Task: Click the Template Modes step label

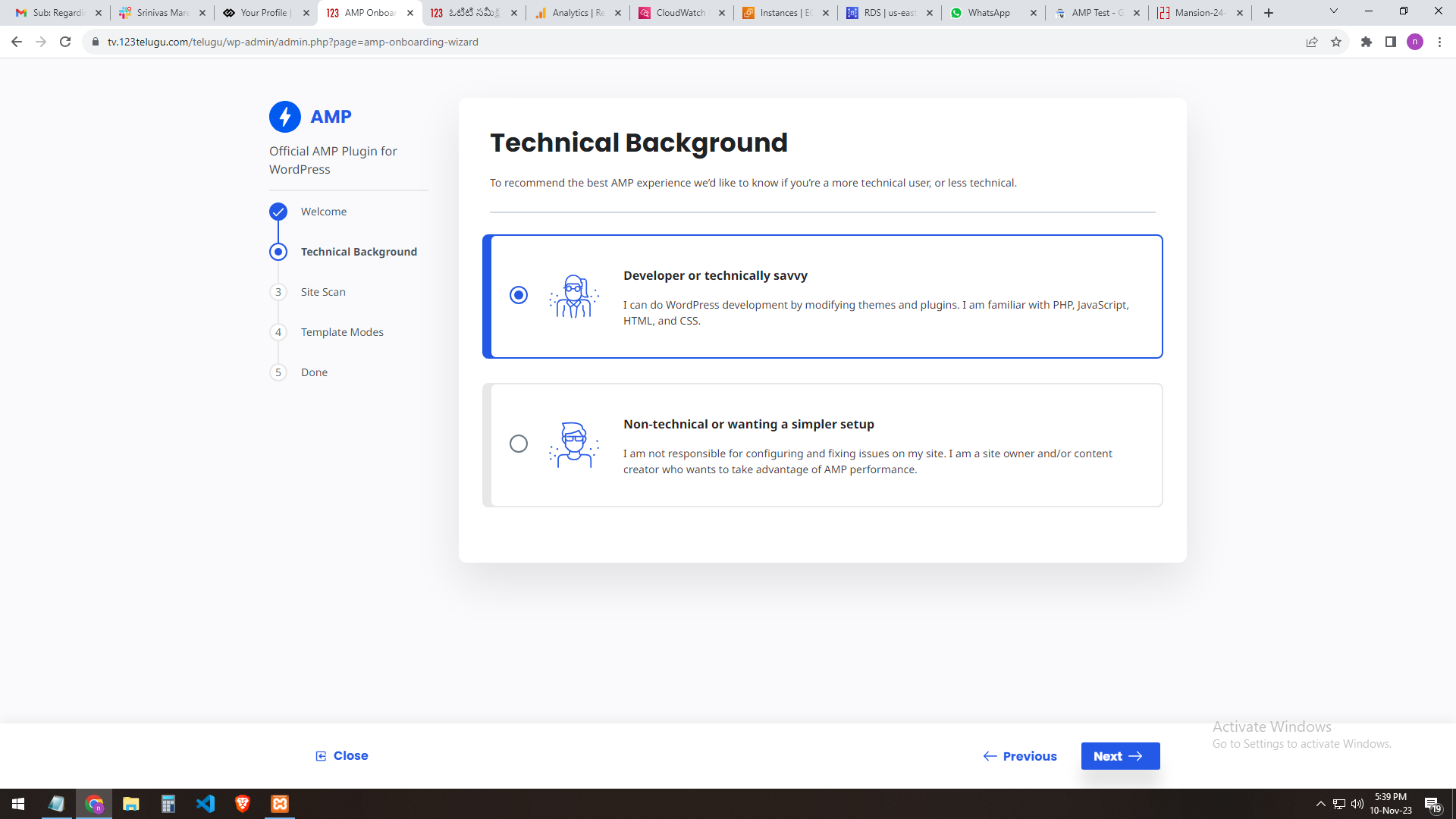Action: pyautogui.click(x=342, y=332)
